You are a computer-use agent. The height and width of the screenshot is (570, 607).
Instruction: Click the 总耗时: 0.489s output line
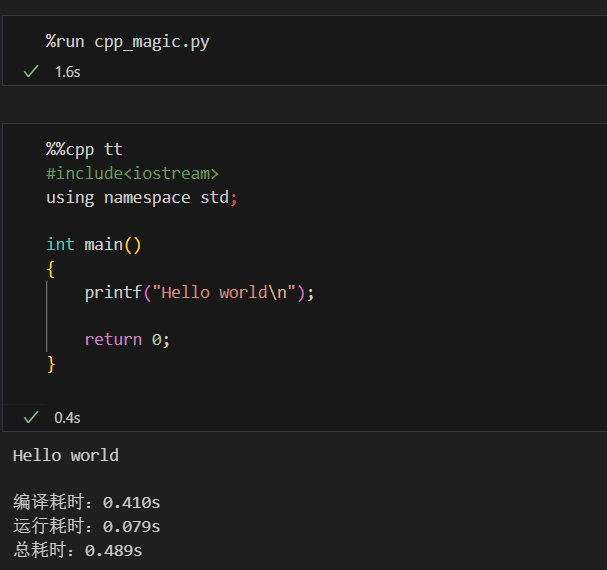click(x=78, y=550)
